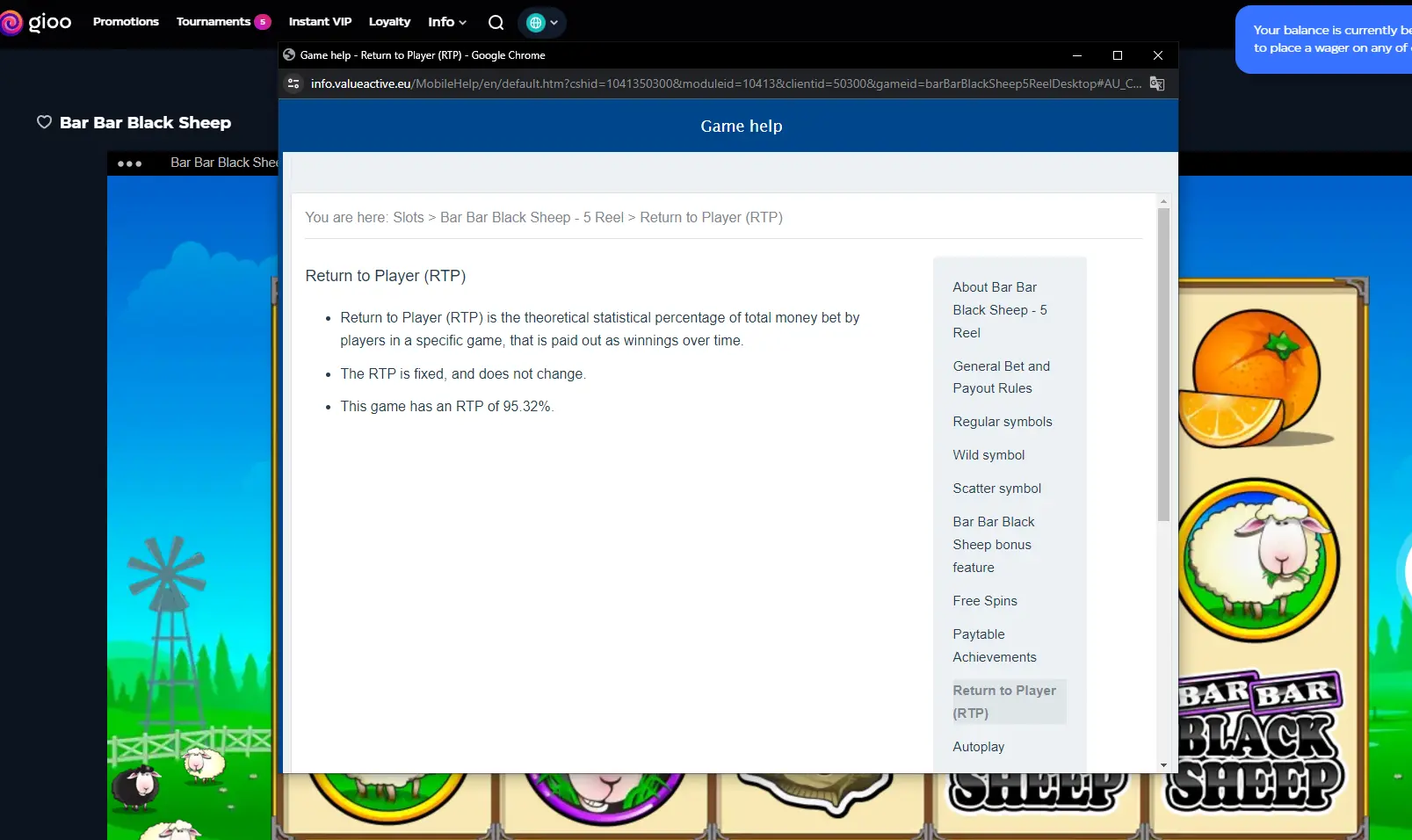This screenshot has width=1412, height=840.
Task: Click the Game help window URL address
Action: click(726, 83)
